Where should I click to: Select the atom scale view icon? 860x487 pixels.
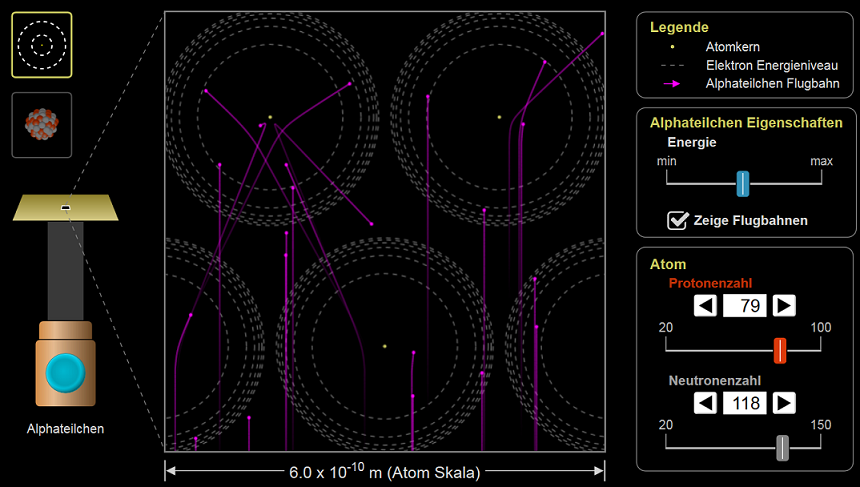[x=41, y=45]
